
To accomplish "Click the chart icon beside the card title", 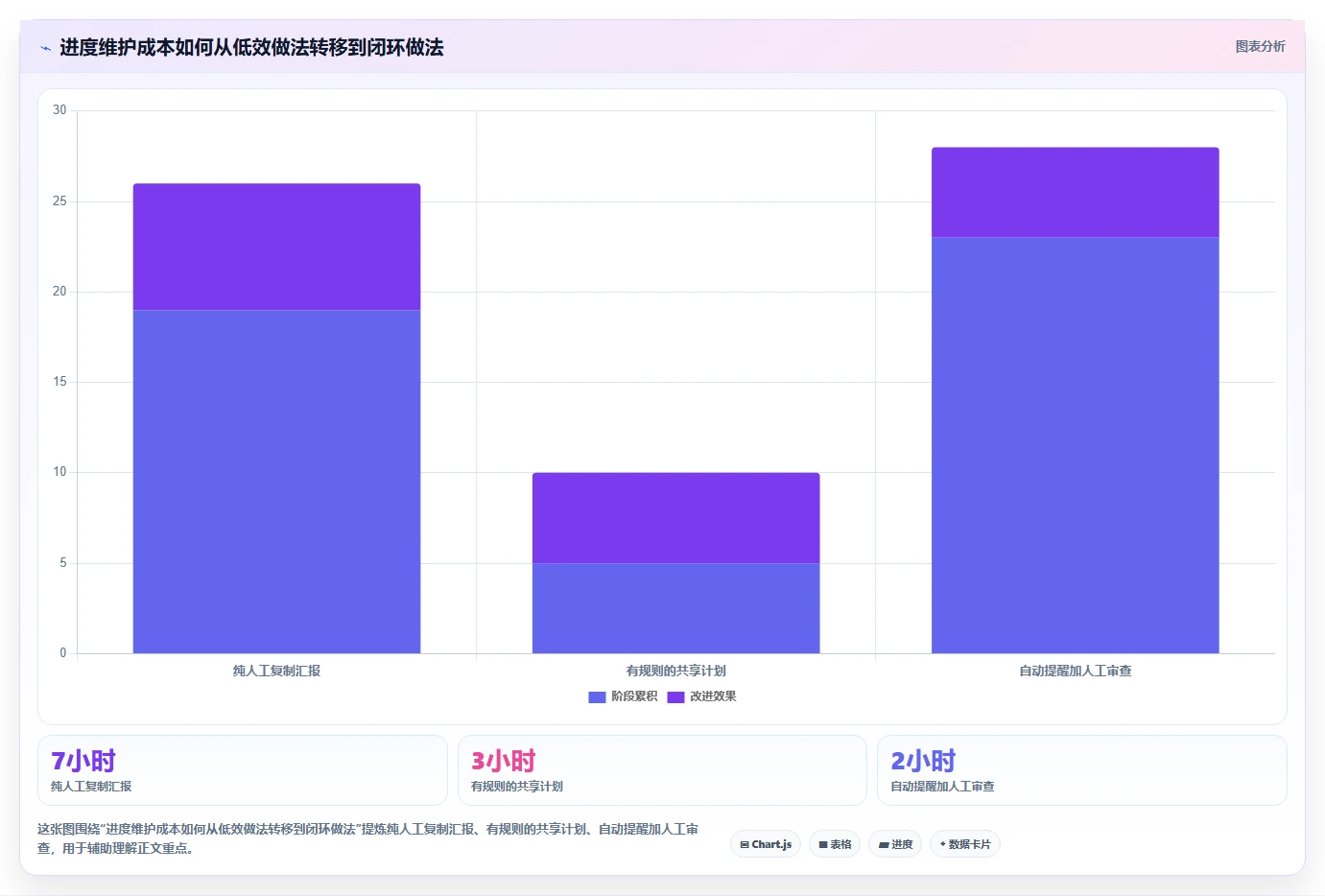I will coord(45,48).
